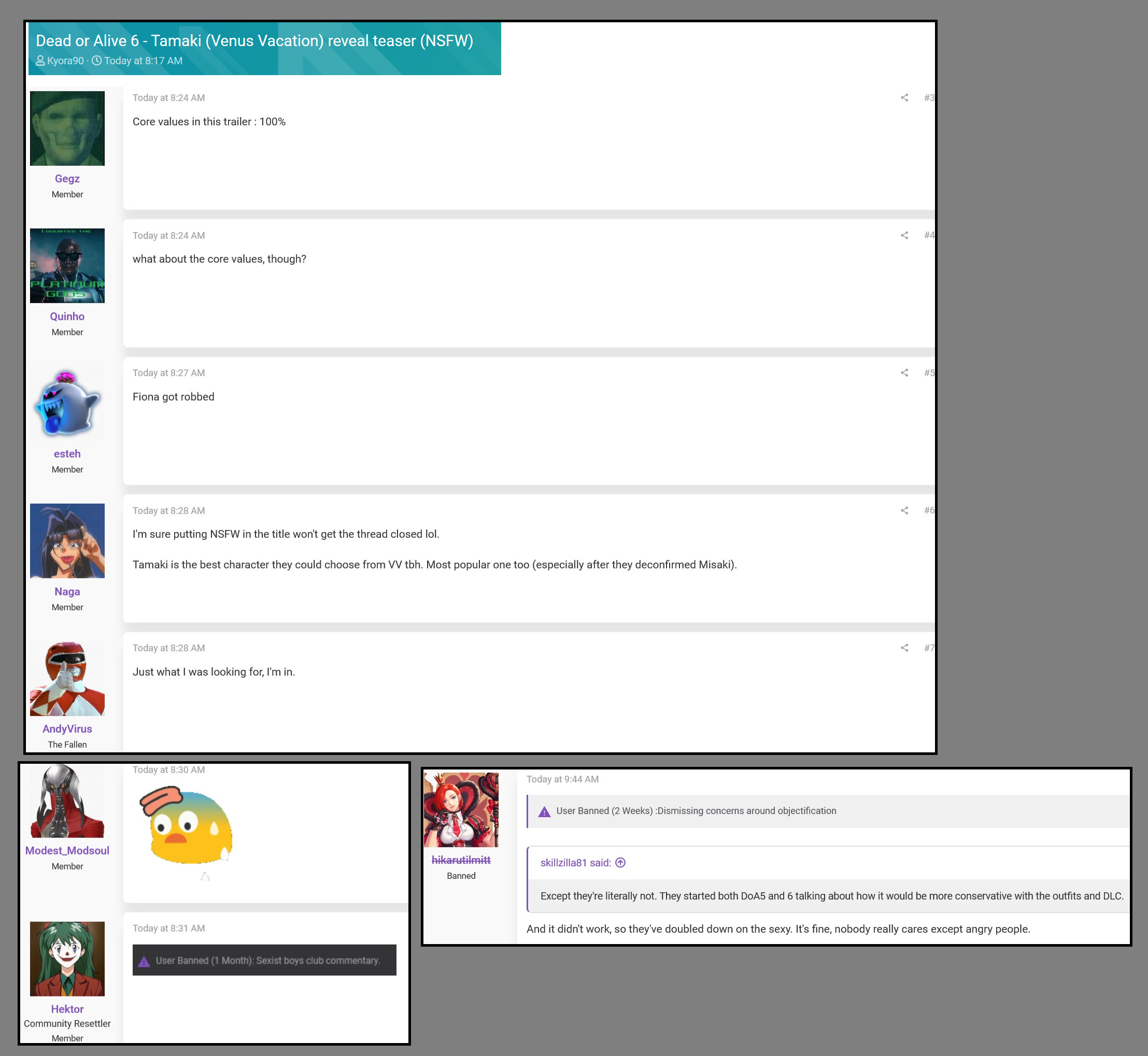This screenshot has width=1148, height=1056.
Task: Open post number #3 permalink
Action: point(929,98)
